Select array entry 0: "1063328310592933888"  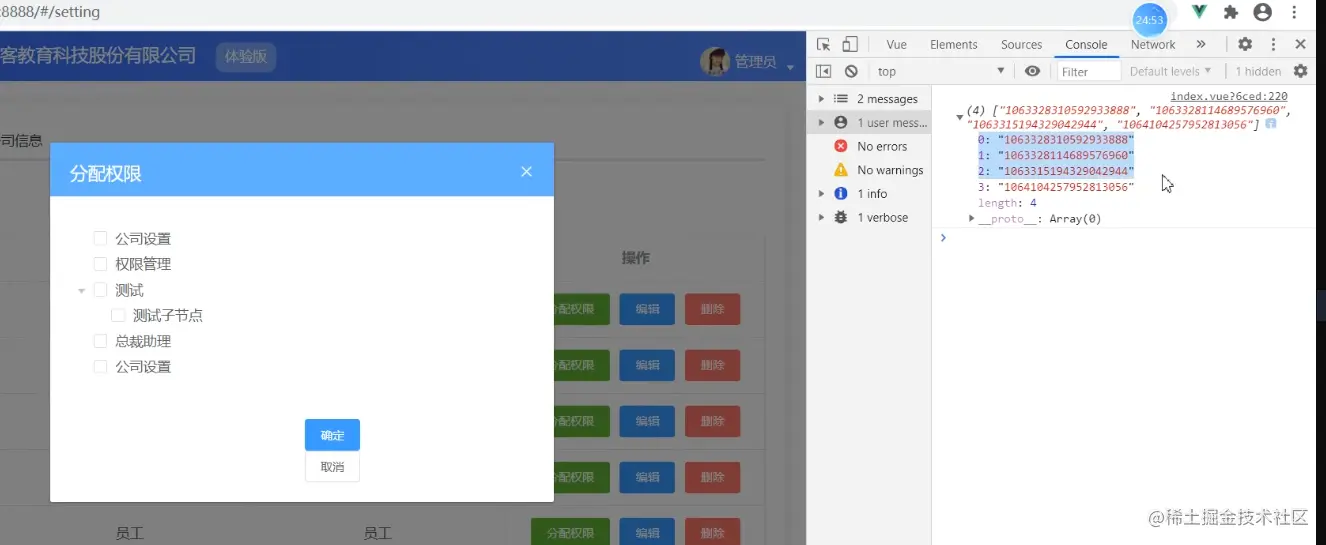coord(1055,140)
